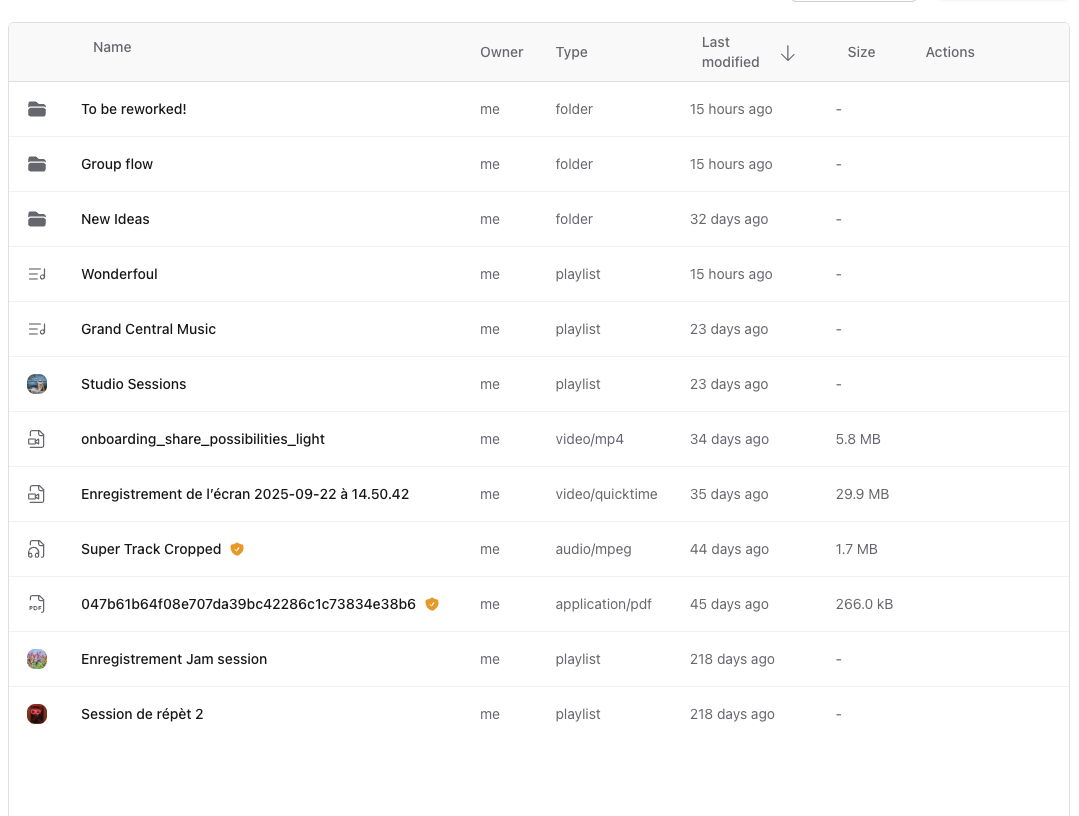1079x816 pixels.
Task: Click the QuickTime video icon for the screen recording
Action: click(37, 493)
